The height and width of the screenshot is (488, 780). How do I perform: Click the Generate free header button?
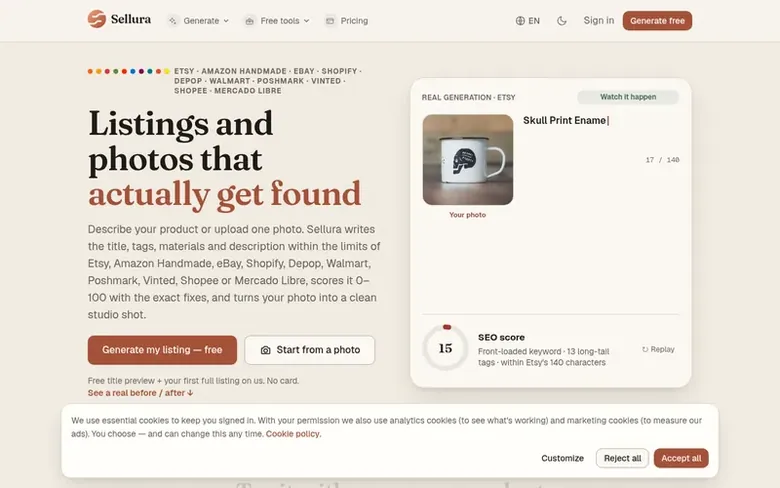pyautogui.click(x=657, y=21)
